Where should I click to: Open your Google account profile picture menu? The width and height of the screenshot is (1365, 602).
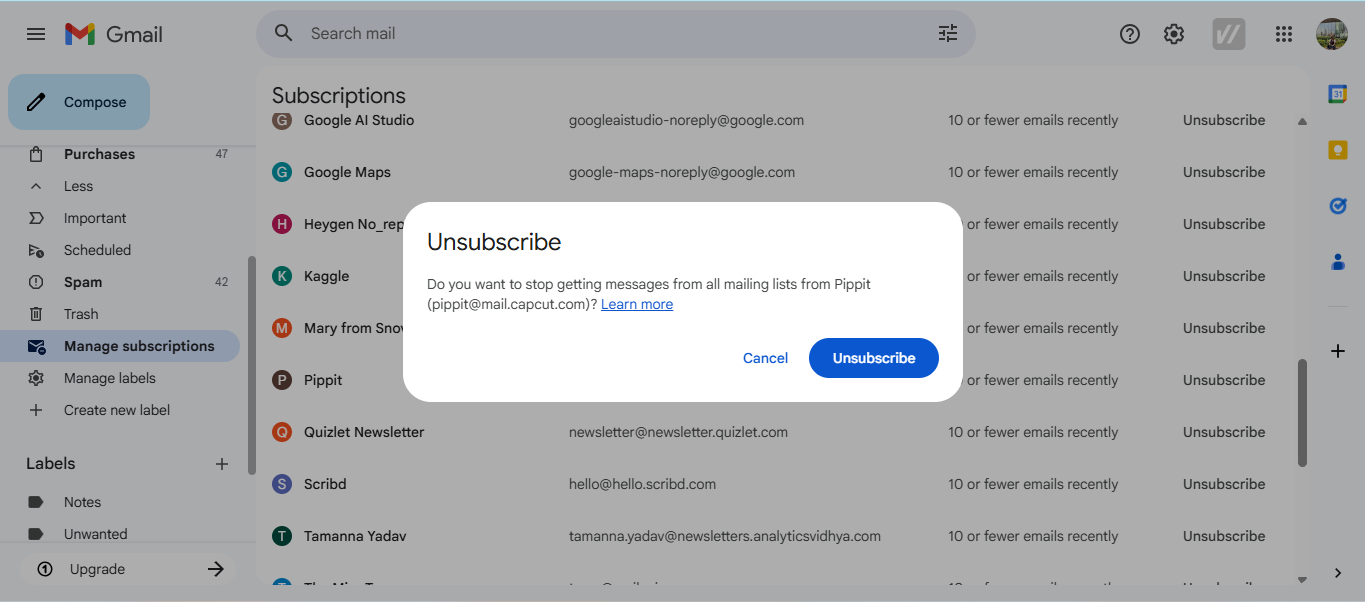click(x=1331, y=33)
